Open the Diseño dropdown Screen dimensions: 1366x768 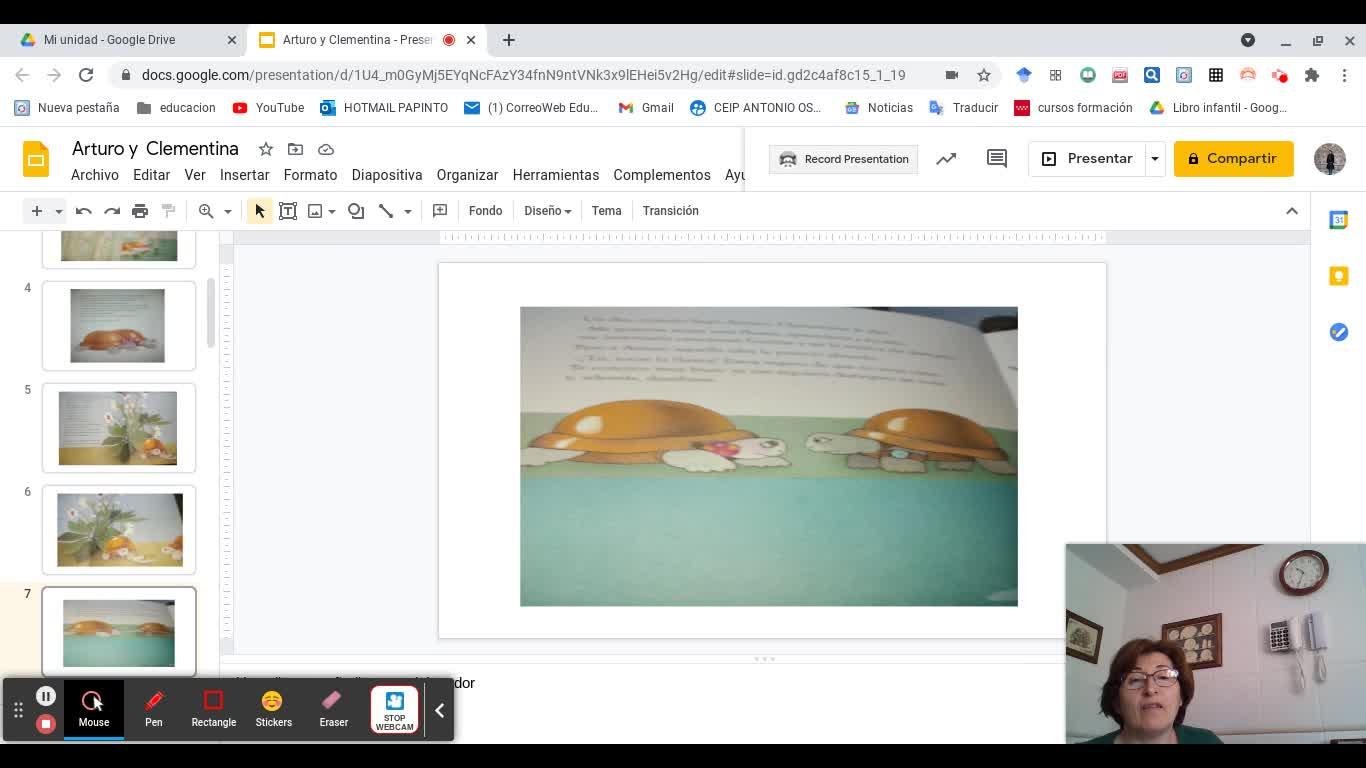[x=547, y=211]
